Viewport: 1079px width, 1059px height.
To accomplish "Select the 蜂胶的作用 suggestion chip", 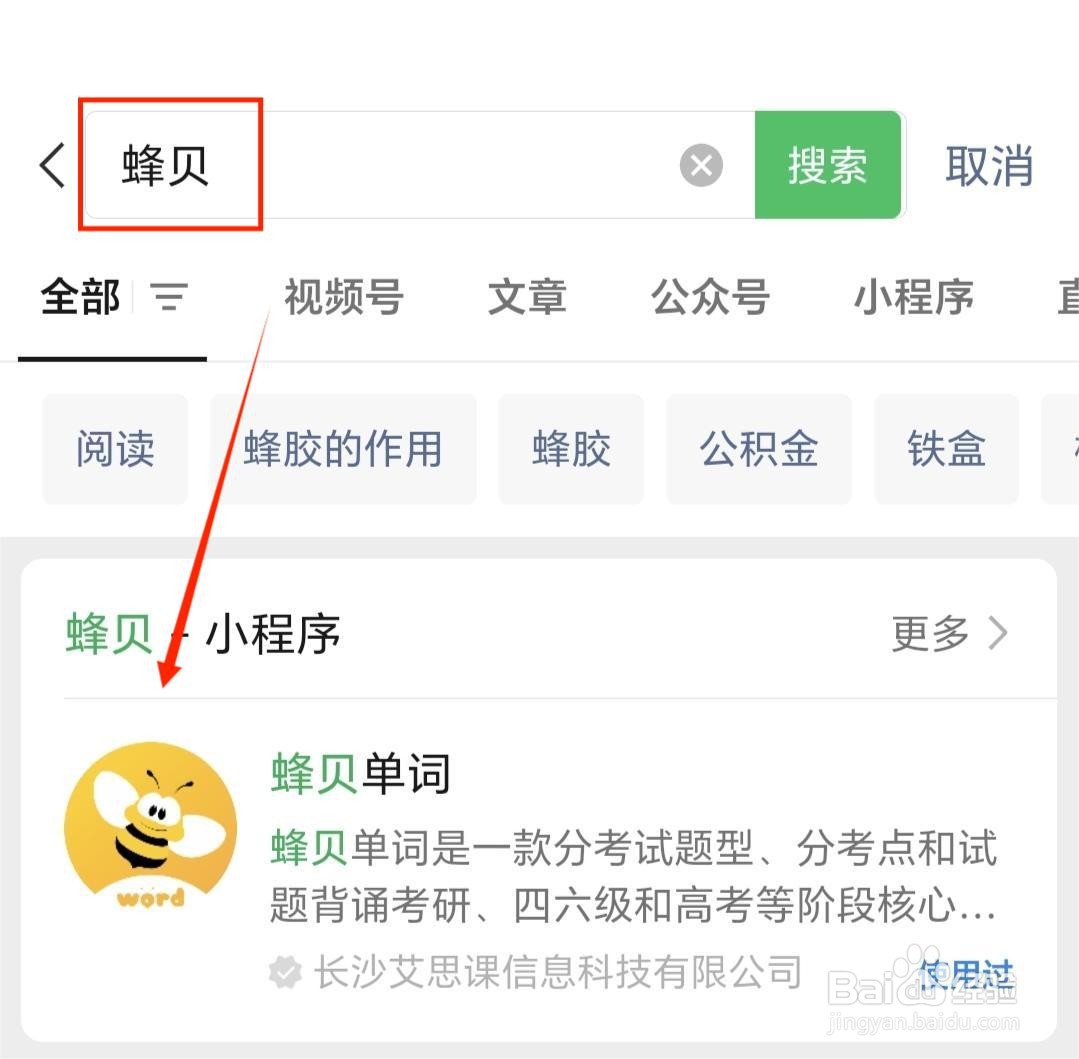I will [343, 449].
